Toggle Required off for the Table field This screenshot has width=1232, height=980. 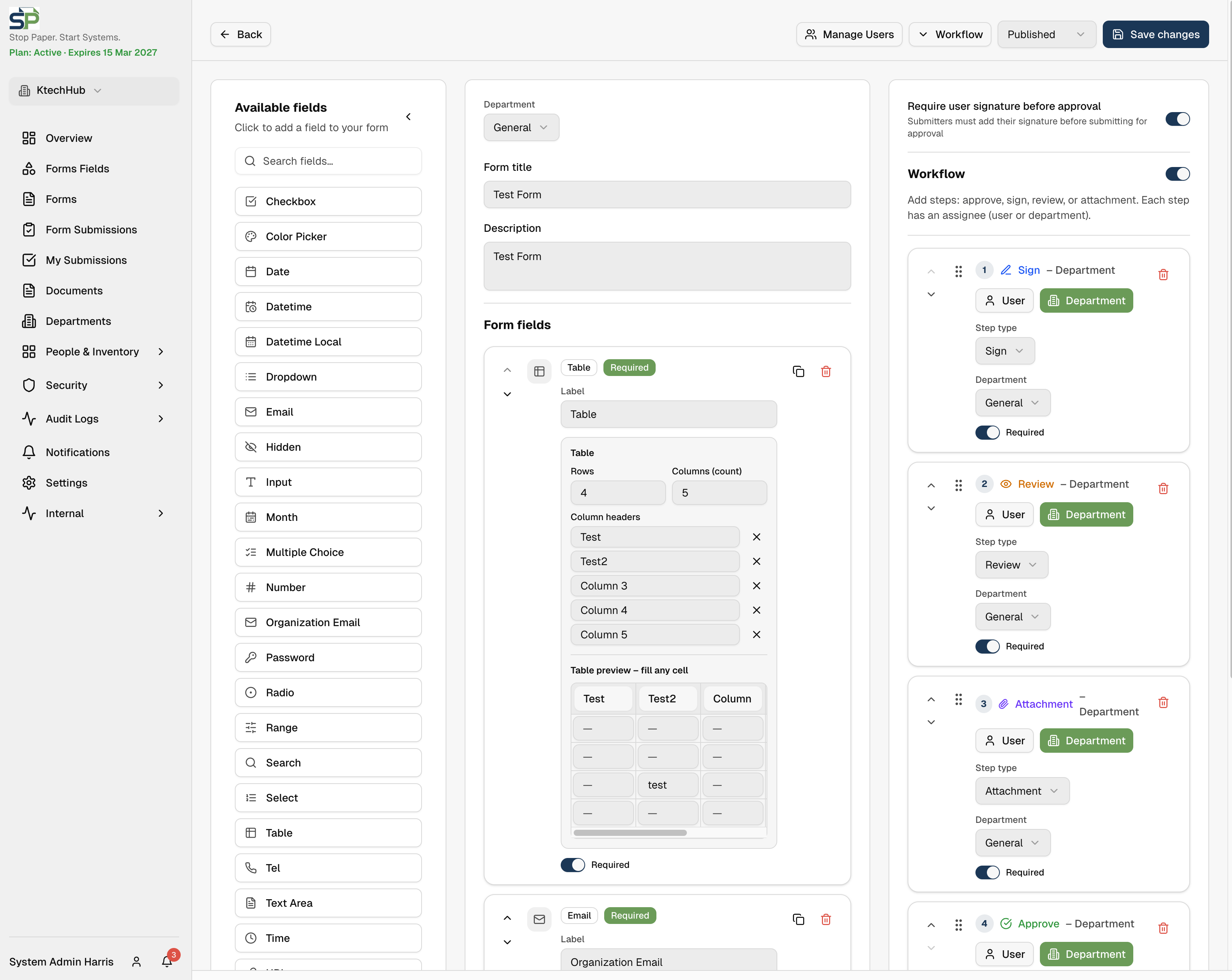[573, 864]
